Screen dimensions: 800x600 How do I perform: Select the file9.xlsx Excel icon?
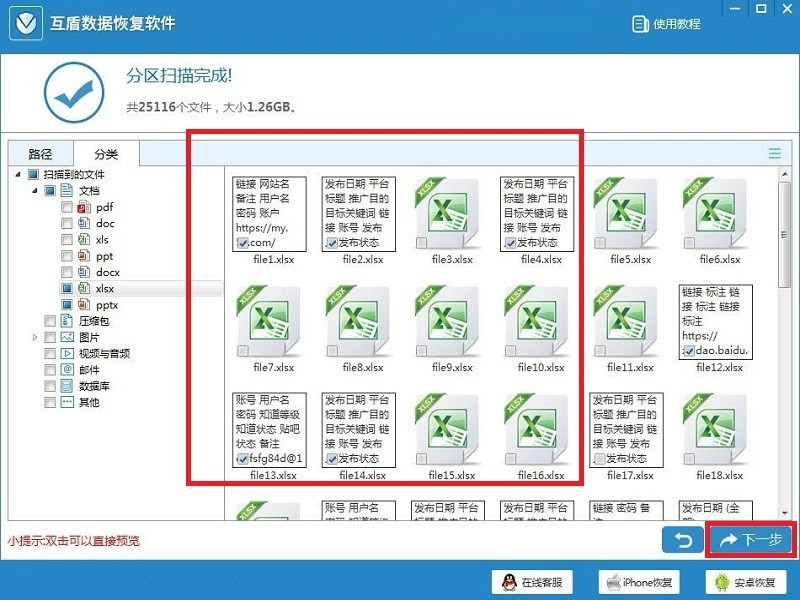coord(447,321)
